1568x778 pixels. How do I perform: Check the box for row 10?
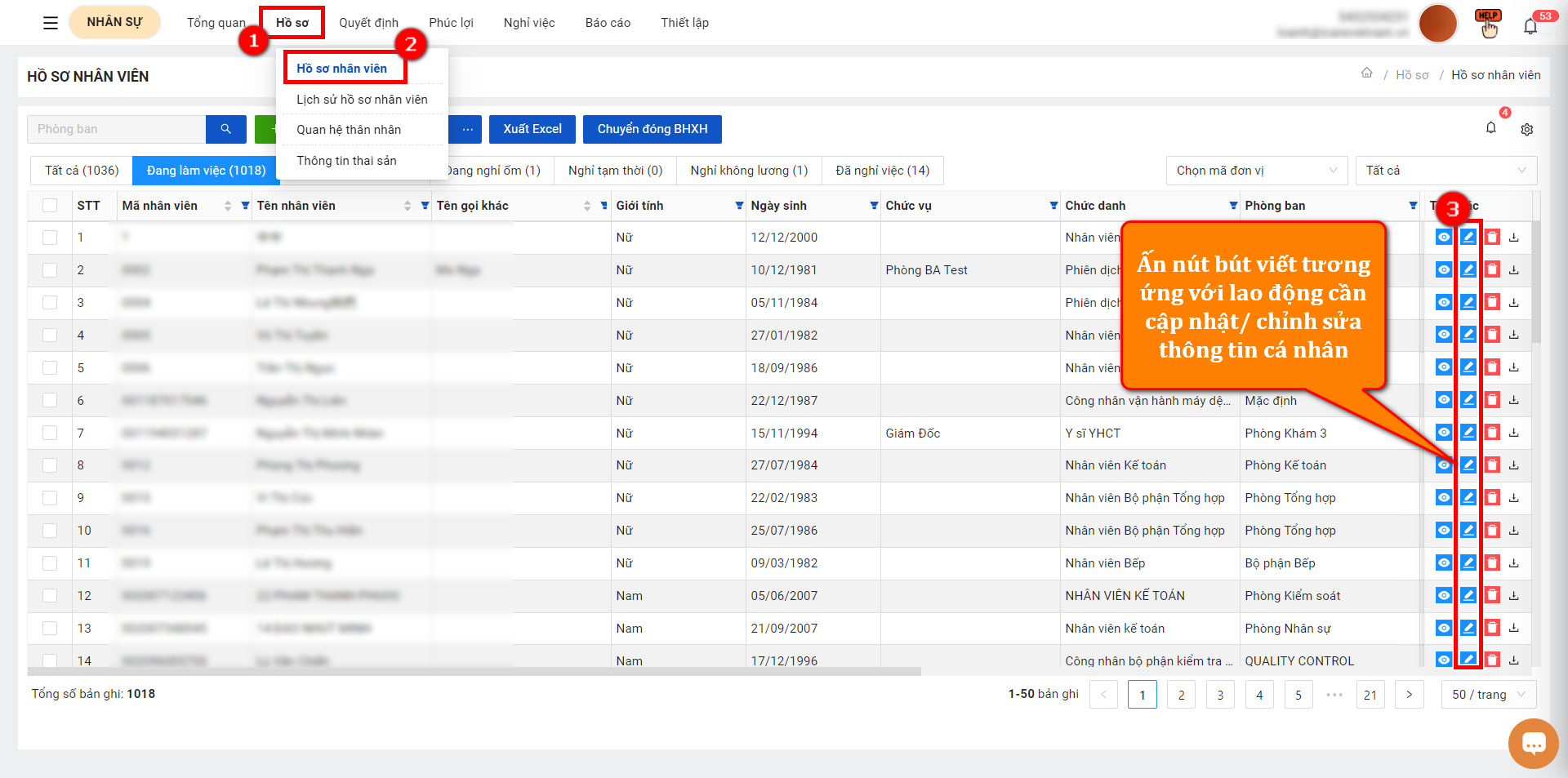click(50, 531)
